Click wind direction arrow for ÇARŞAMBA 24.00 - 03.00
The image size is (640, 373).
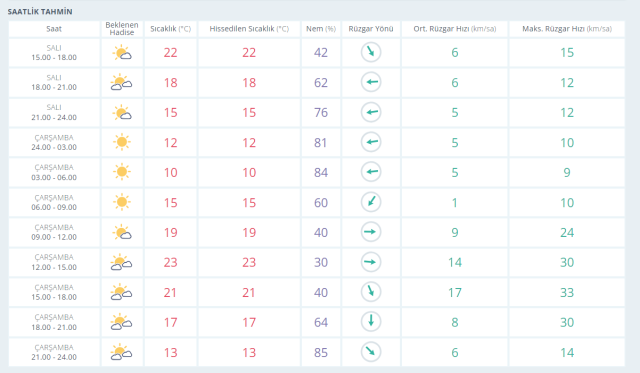pos(371,142)
